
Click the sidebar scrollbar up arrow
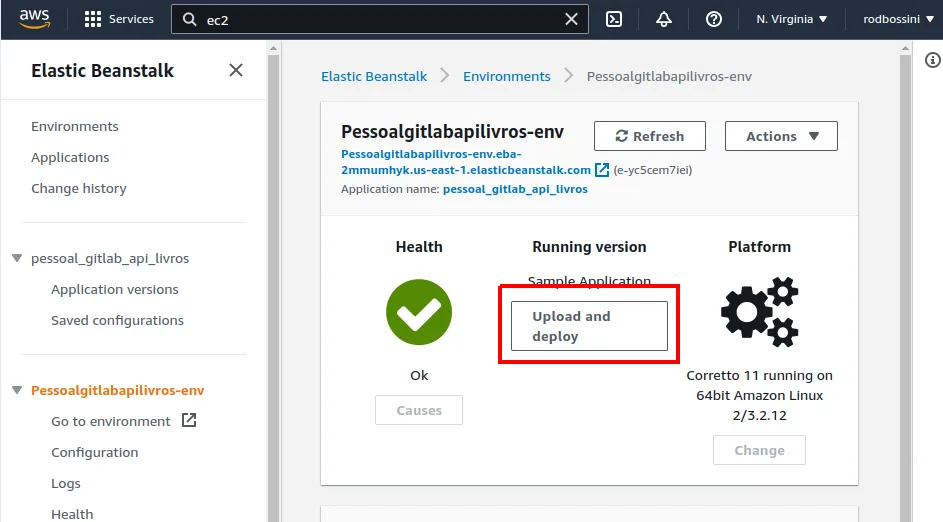[274, 48]
